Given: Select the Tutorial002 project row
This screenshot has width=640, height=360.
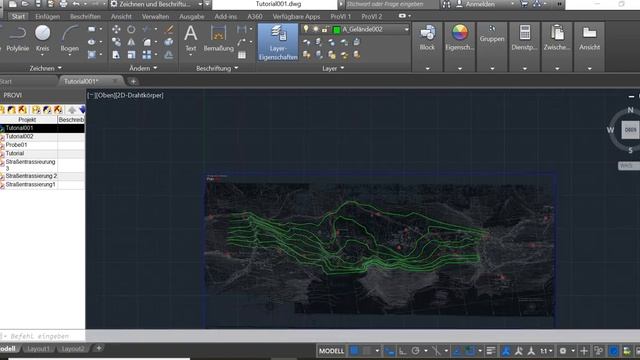Looking at the screenshot, I should [x=42, y=136].
